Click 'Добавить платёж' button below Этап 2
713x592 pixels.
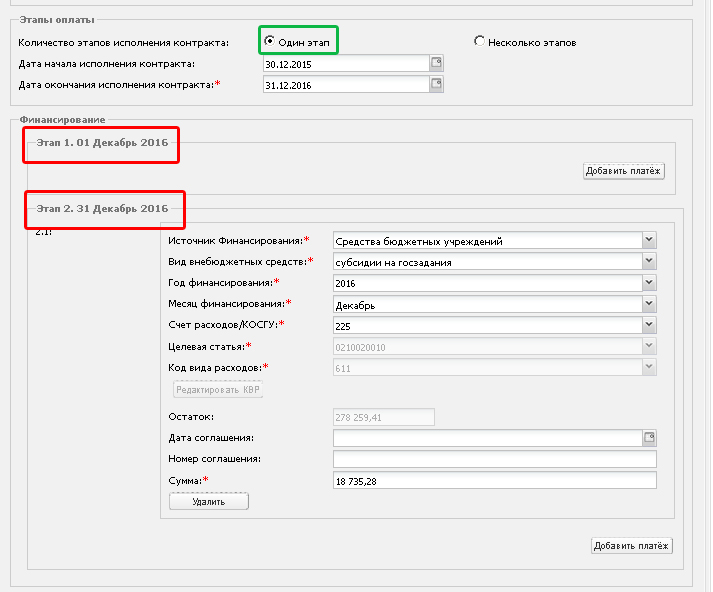click(632, 545)
